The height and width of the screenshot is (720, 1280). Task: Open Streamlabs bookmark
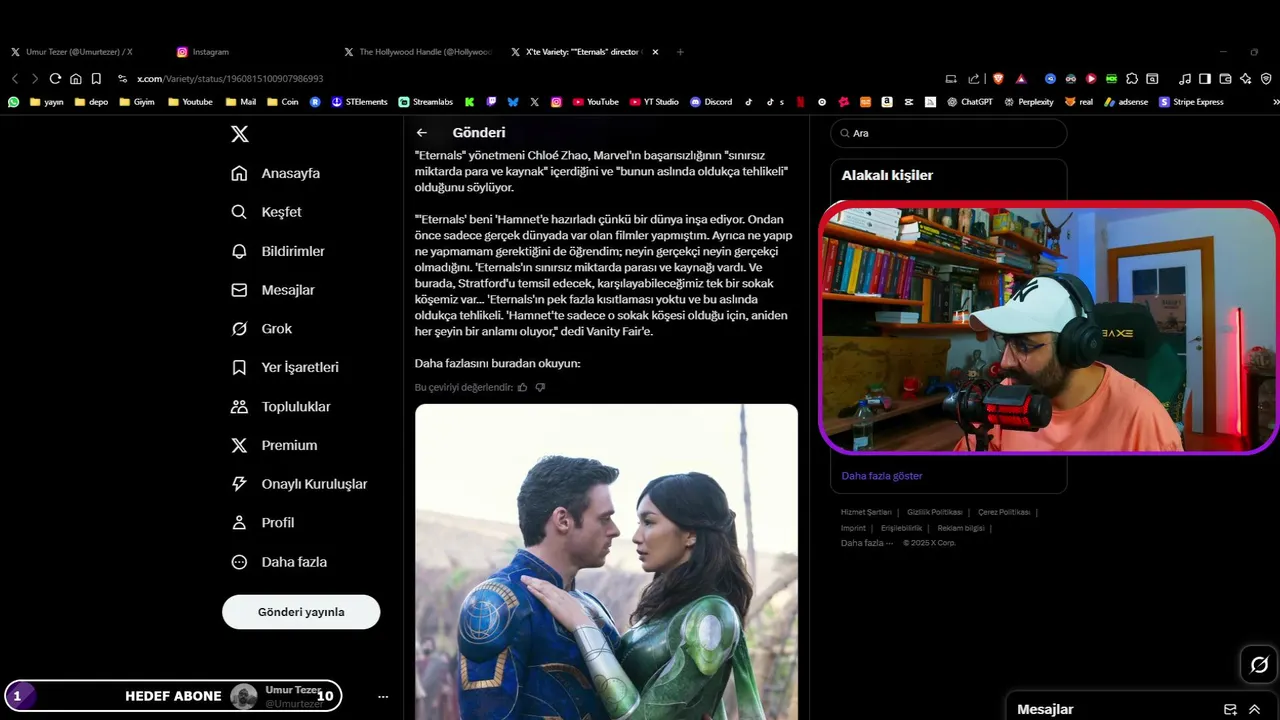point(426,102)
